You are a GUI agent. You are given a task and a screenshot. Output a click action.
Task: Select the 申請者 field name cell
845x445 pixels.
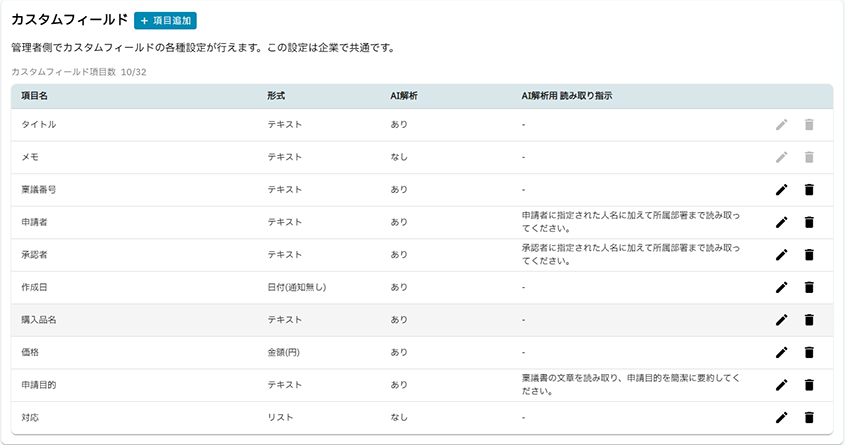[x=34, y=222]
